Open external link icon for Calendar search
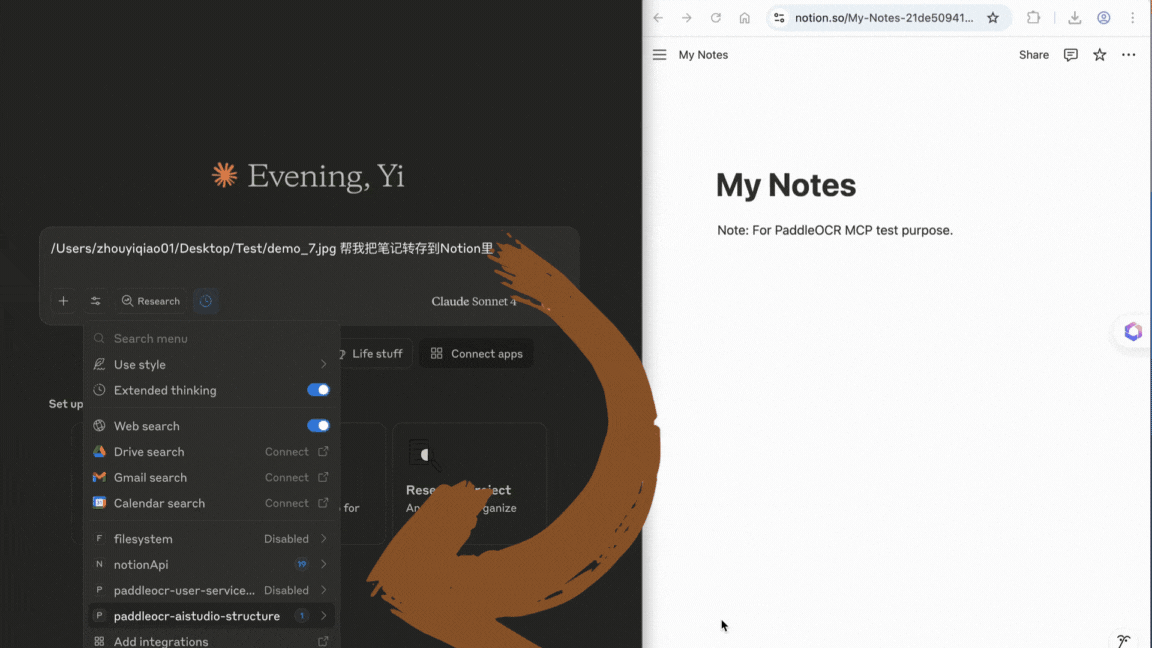This screenshot has height=648, width=1152. (323, 503)
